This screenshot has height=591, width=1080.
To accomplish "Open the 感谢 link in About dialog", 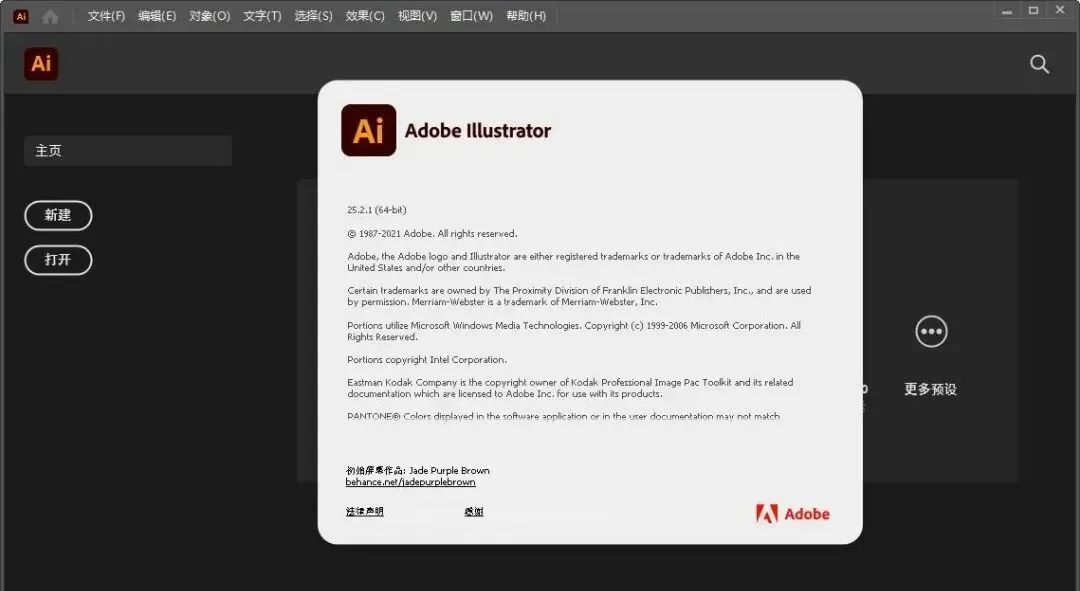I will tap(474, 511).
